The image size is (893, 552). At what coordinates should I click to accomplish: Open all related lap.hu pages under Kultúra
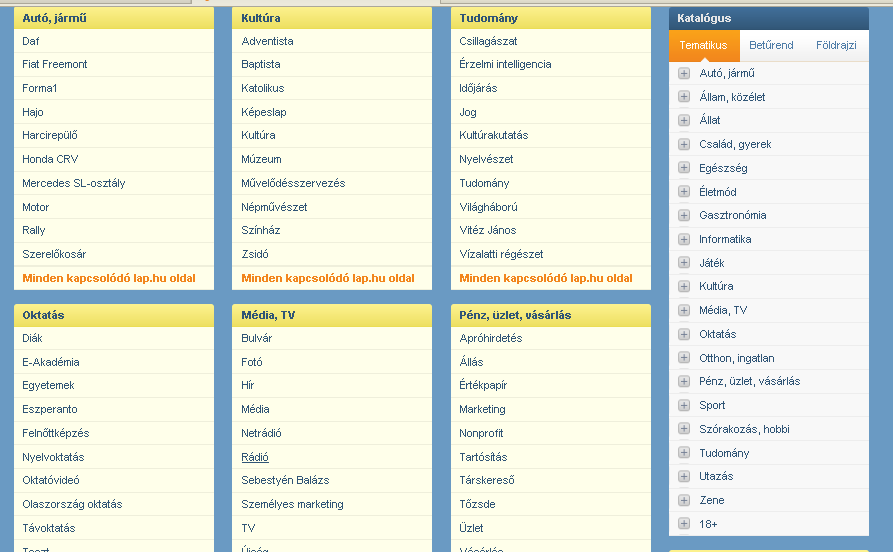point(327,279)
